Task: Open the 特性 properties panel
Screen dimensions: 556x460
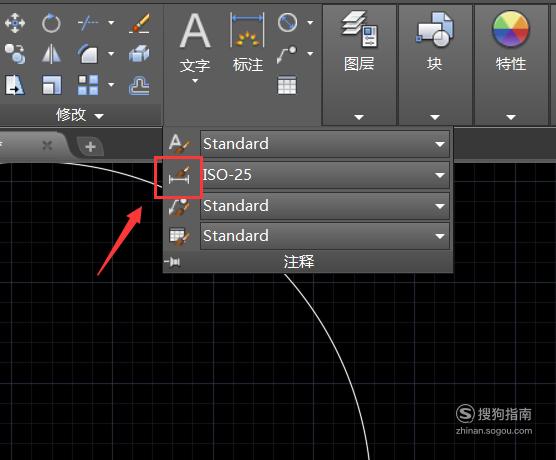Action: click(x=511, y=66)
